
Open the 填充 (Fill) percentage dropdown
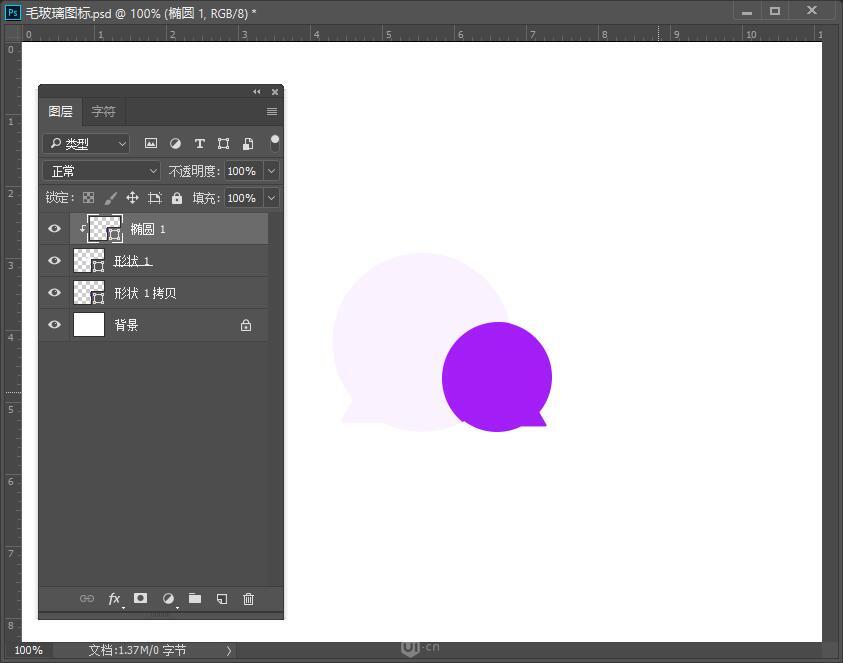270,197
